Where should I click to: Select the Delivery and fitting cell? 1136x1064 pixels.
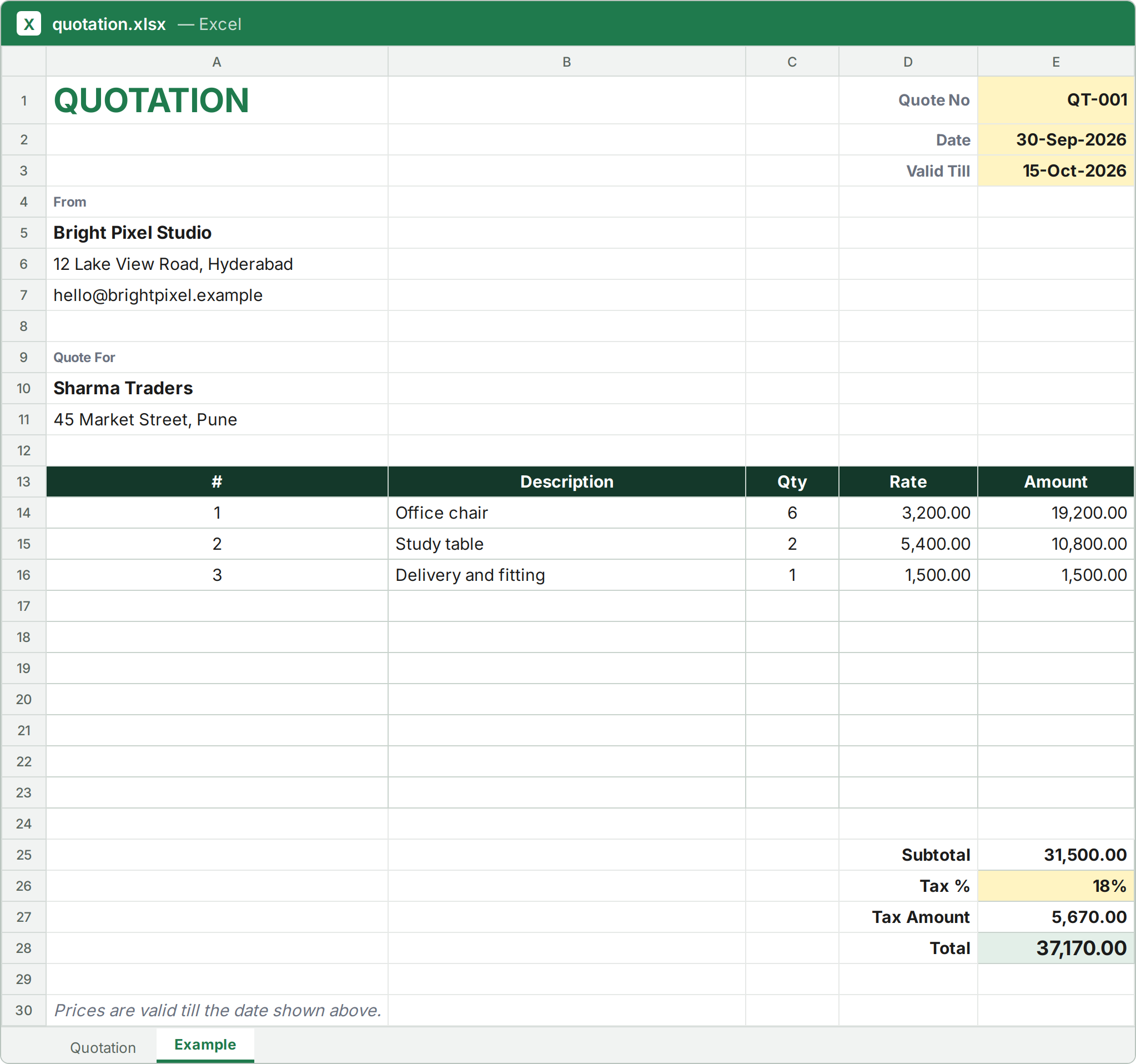[567, 575]
